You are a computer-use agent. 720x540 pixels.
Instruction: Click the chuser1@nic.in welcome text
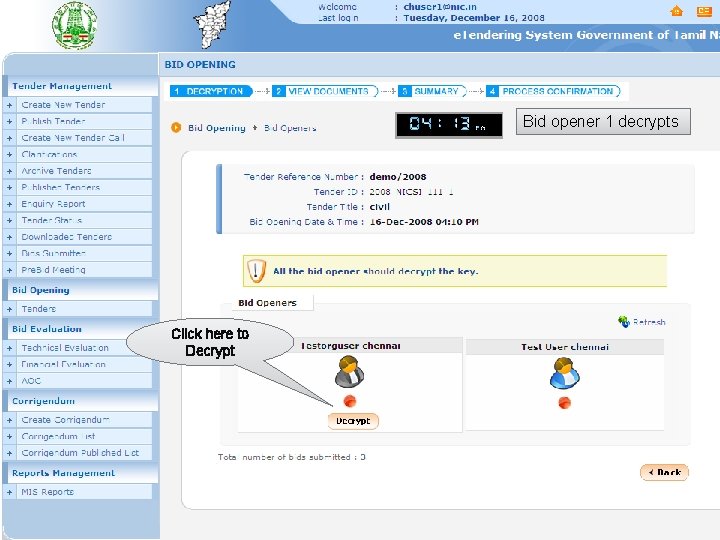(x=440, y=7)
